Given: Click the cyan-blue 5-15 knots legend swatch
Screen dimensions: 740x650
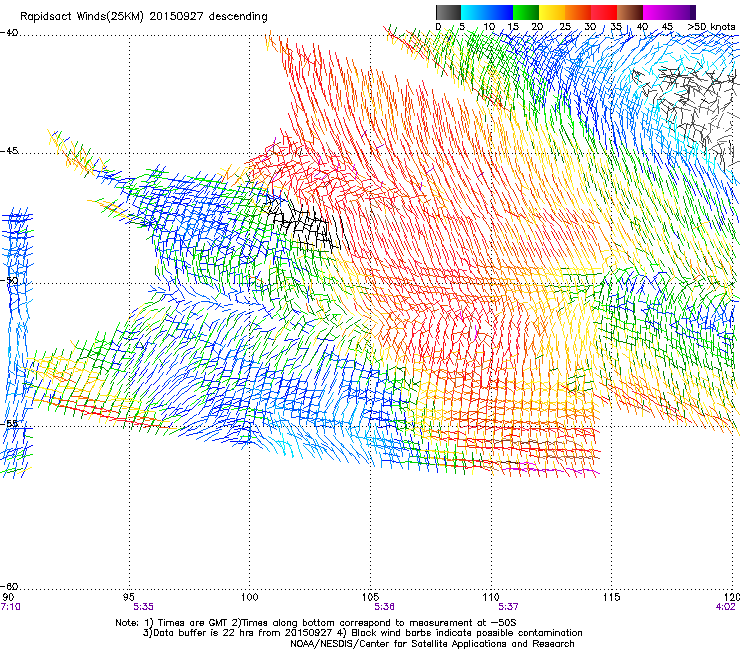Looking at the screenshot, I should [487, 12].
